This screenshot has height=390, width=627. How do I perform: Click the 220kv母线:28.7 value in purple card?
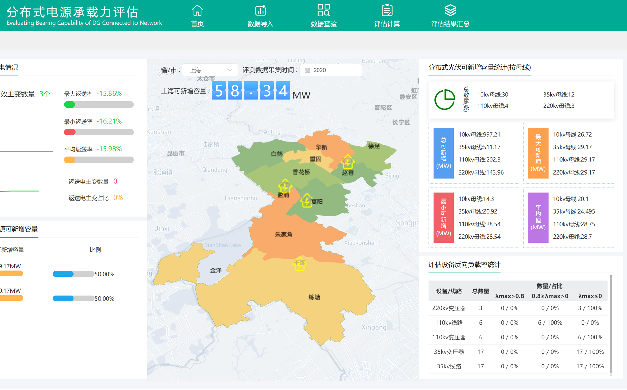pos(573,236)
